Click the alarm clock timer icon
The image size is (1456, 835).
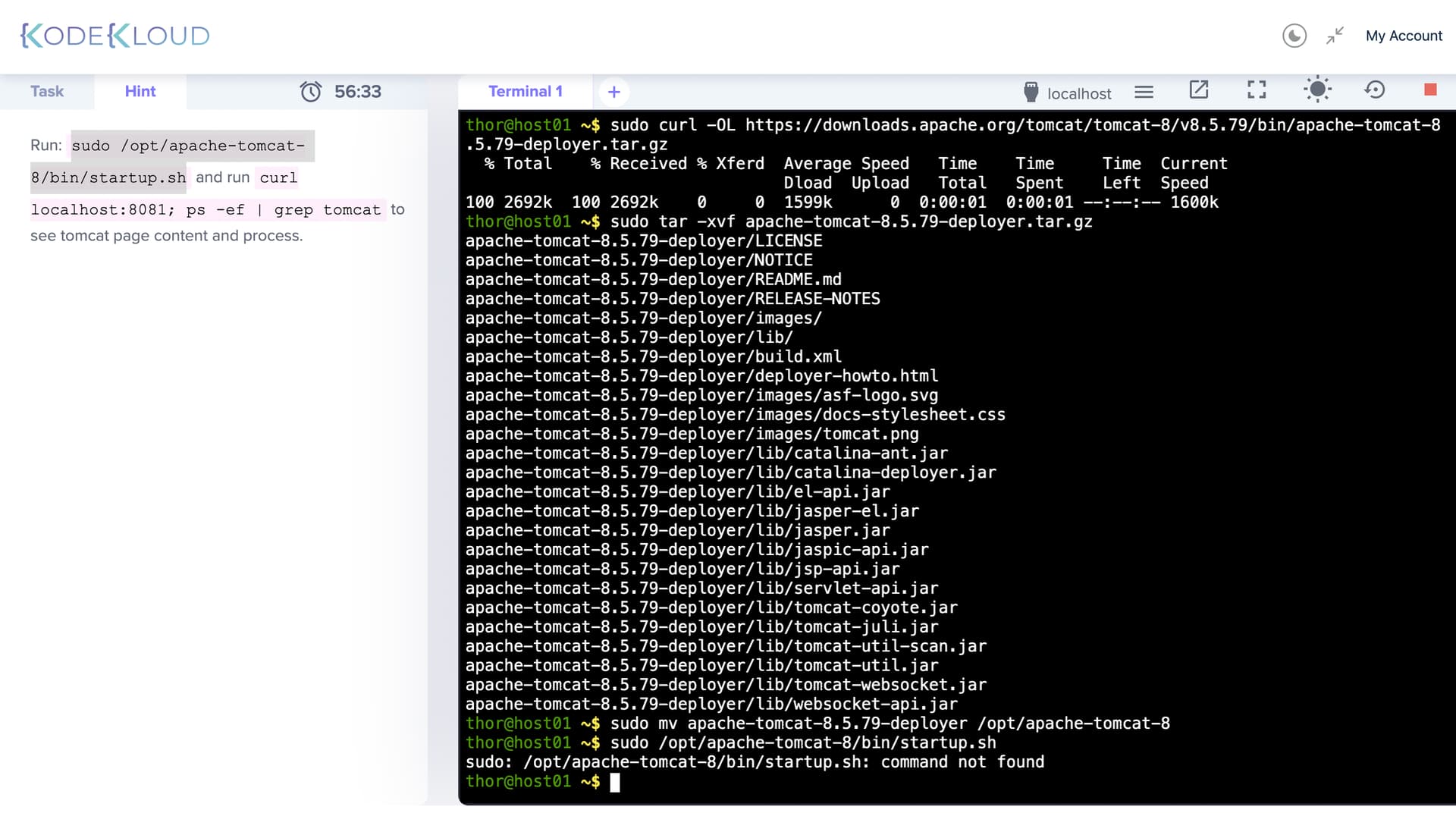click(311, 92)
